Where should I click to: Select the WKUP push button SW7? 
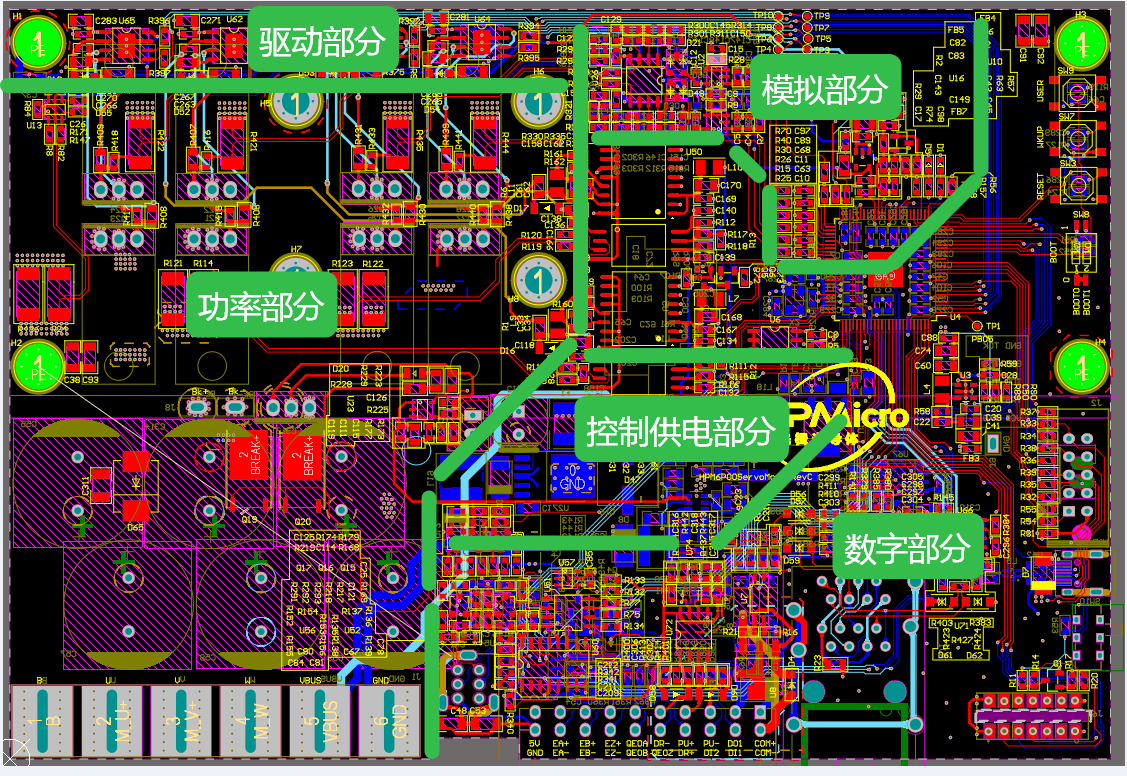click(x=1077, y=139)
